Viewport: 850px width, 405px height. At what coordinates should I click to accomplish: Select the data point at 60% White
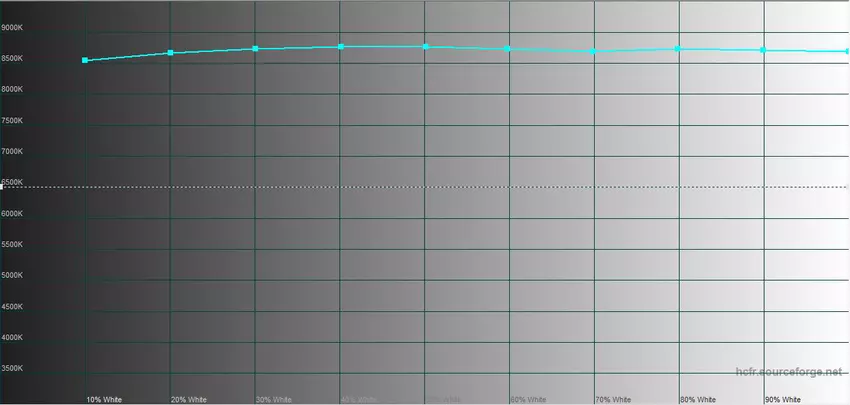point(509,49)
